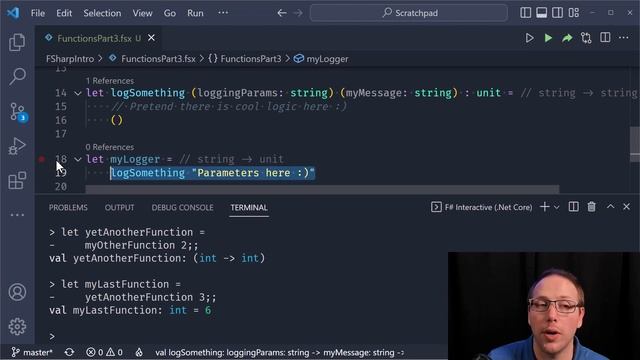Toggle secondary side bar layout icon
This screenshot has height=360, width=640.
558,13
